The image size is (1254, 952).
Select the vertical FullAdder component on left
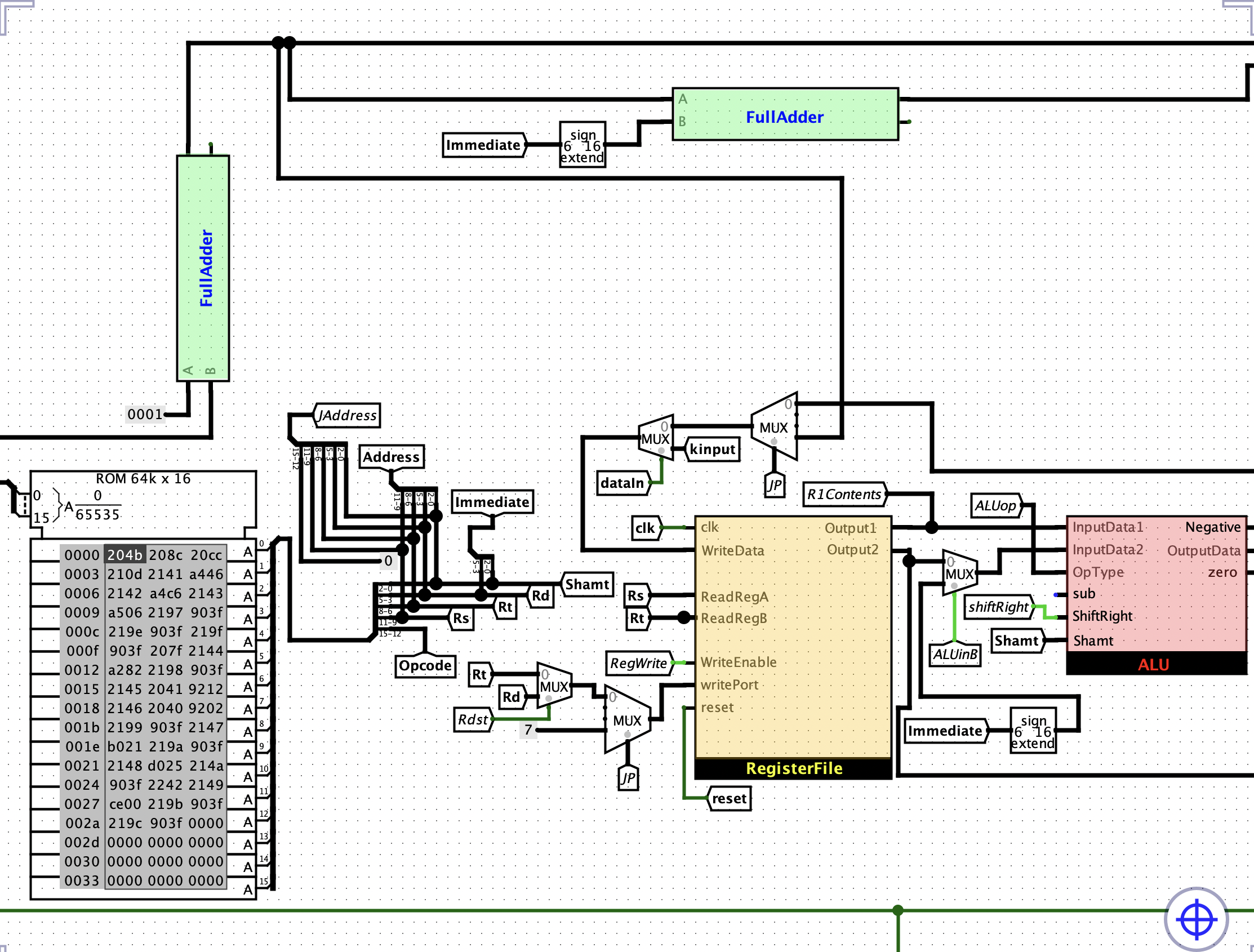[x=203, y=268]
